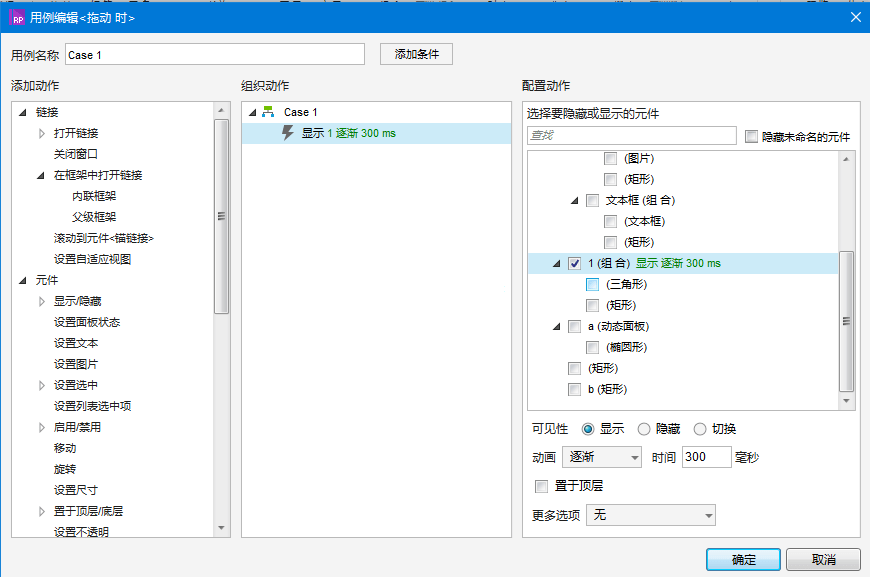Open the 更多选项 dropdown
This screenshot has width=870, height=577.
[x=650, y=515]
